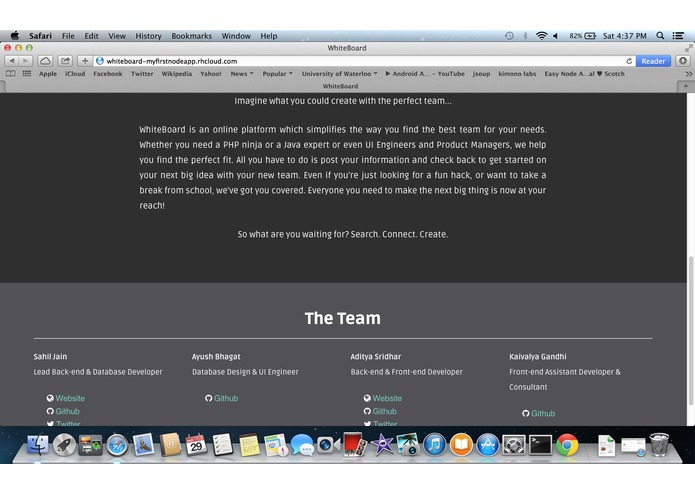
Task: Open Calendar in the dock
Action: point(196,444)
